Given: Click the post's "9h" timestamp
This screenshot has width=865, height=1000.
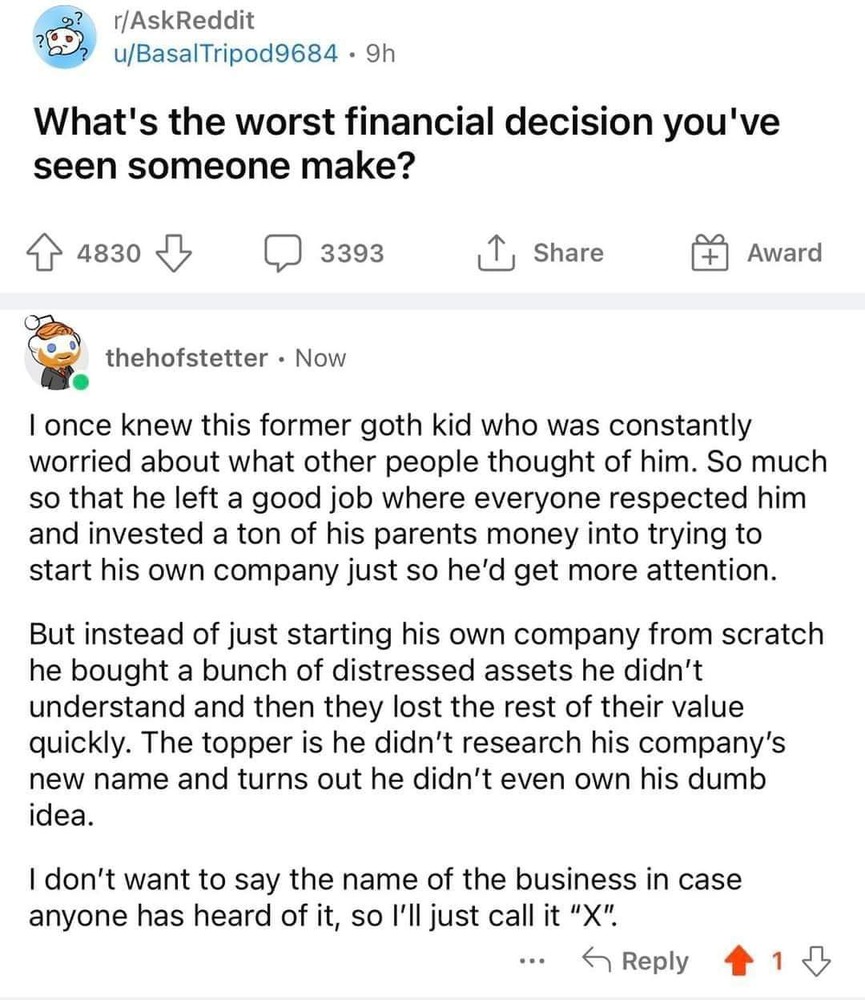Looking at the screenshot, I should [x=381, y=51].
